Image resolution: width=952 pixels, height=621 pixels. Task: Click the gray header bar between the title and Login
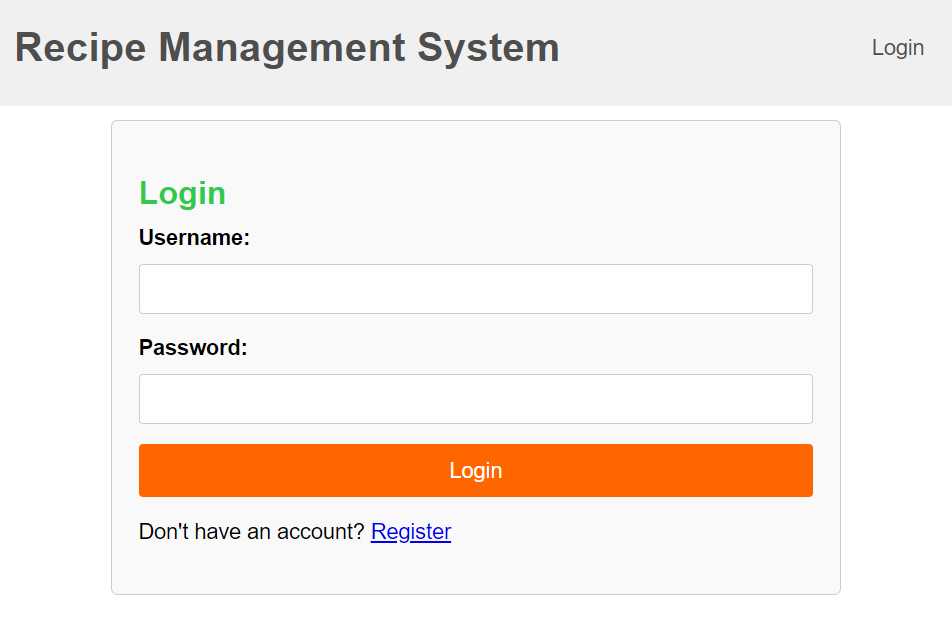(x=715, y=52)
